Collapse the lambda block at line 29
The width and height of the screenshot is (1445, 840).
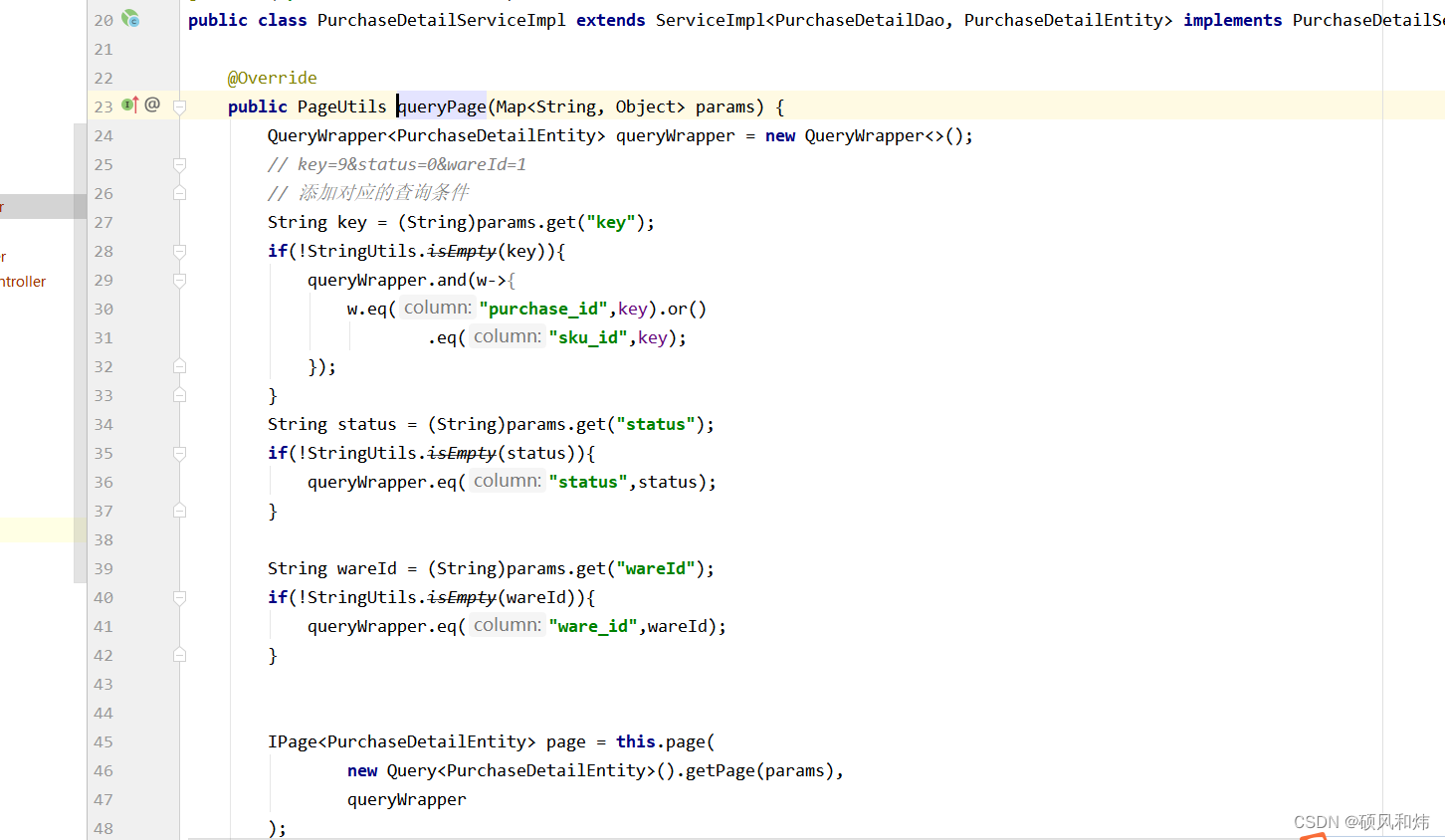click(179, 280)
